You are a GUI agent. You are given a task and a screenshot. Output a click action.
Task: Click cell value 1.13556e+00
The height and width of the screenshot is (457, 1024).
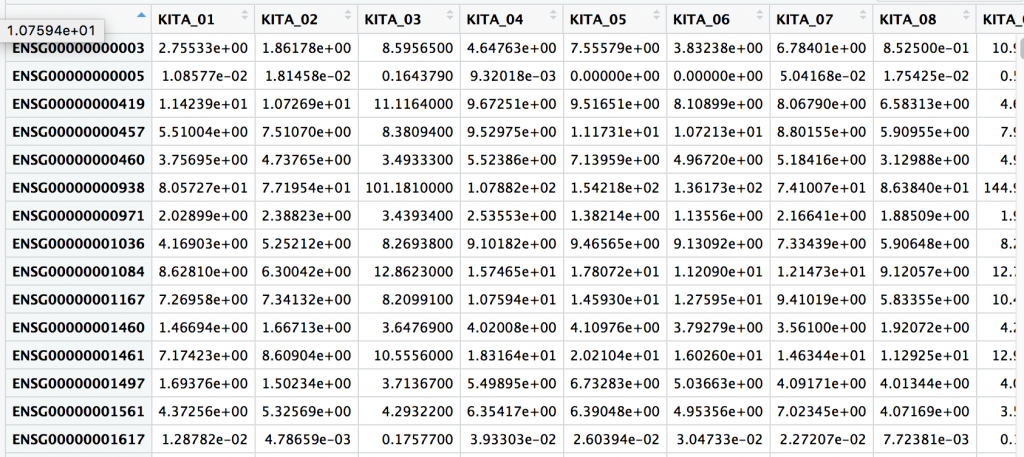click(x=718, y=215)
